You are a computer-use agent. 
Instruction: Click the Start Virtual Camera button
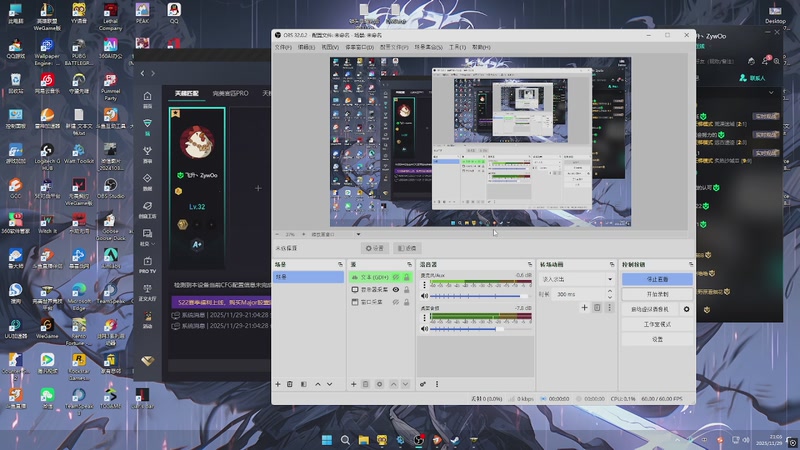650,309
